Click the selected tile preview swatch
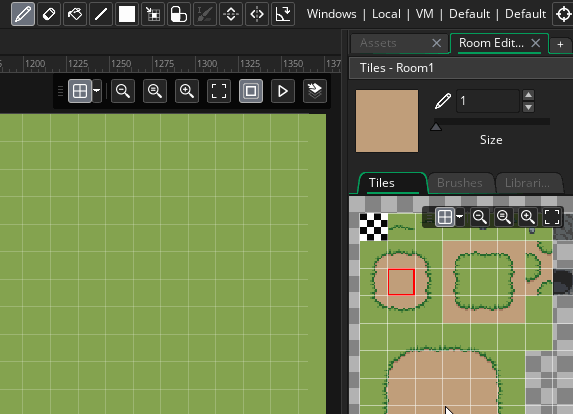573x414 pixels. (x=387, y=121)
